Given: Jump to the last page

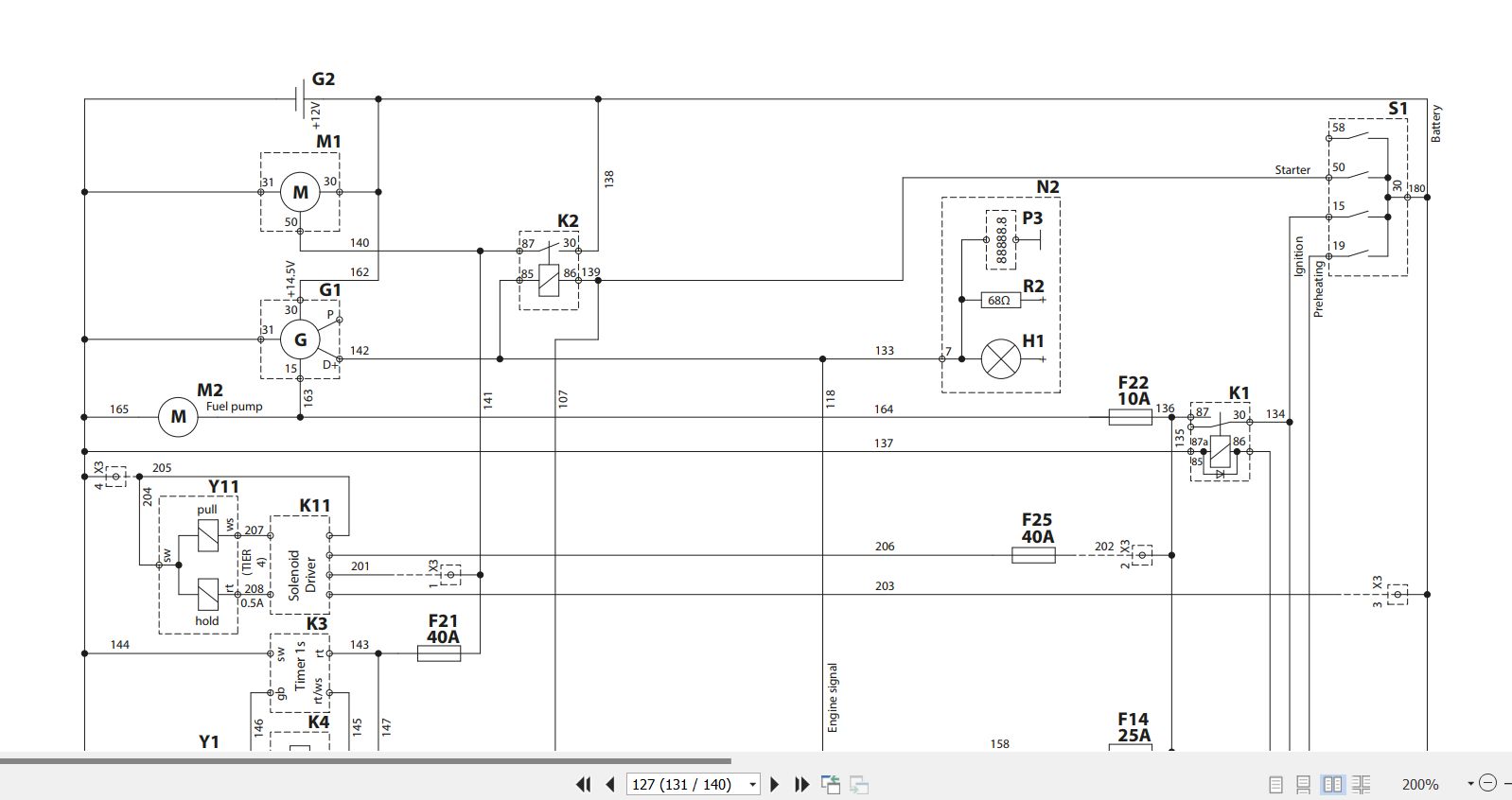Looking at the screenshot, I should (x=801, y=784).
